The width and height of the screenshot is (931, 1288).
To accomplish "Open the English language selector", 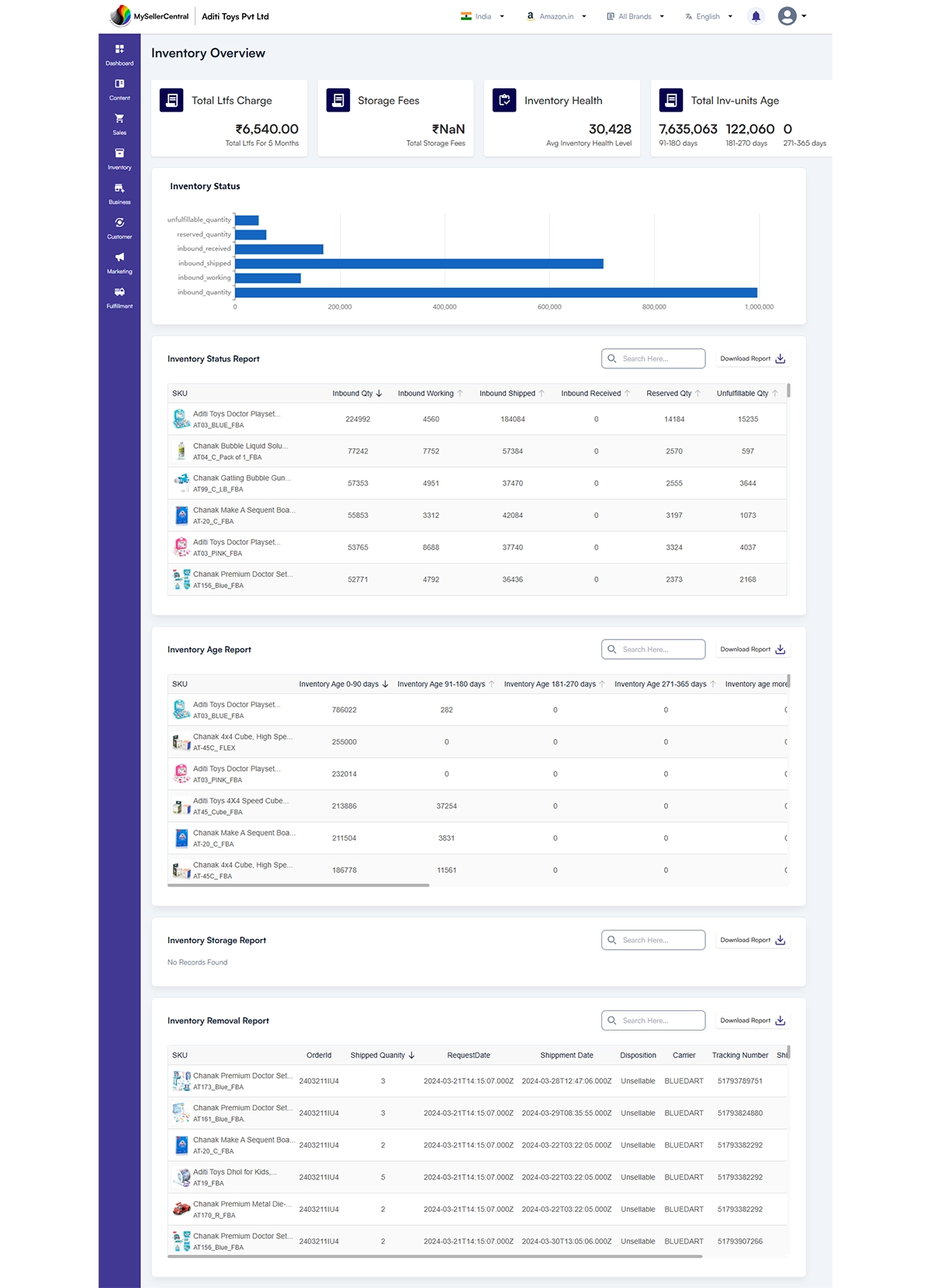I will pos(708,16).
